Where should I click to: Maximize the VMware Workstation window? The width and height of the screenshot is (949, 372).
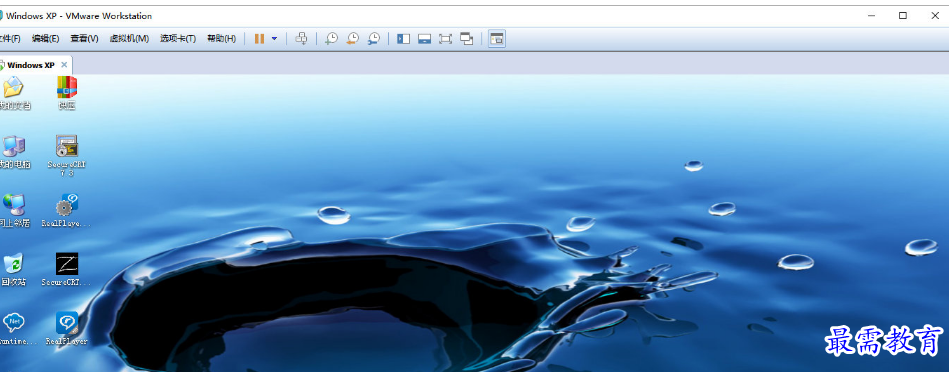(903, 16)
